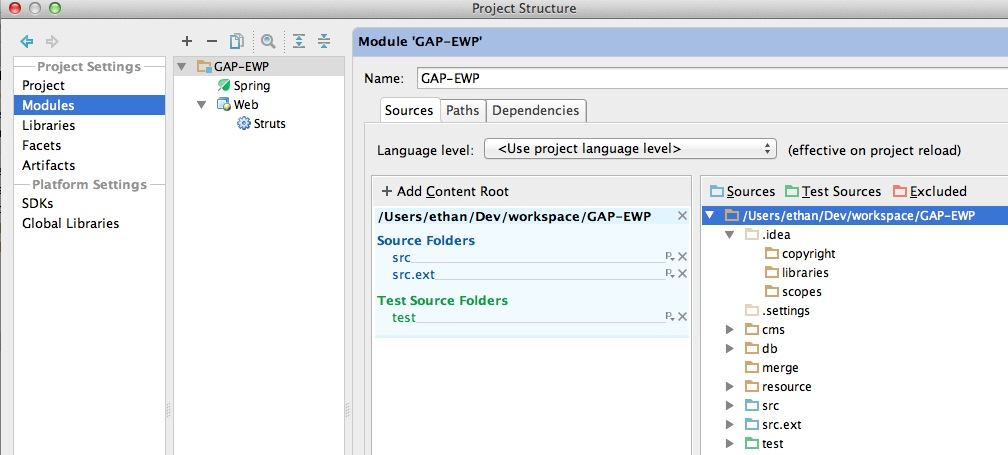Switch to the Paths tab
The height and width of the screenshot is (455, 1008).
tap(463, 111)
